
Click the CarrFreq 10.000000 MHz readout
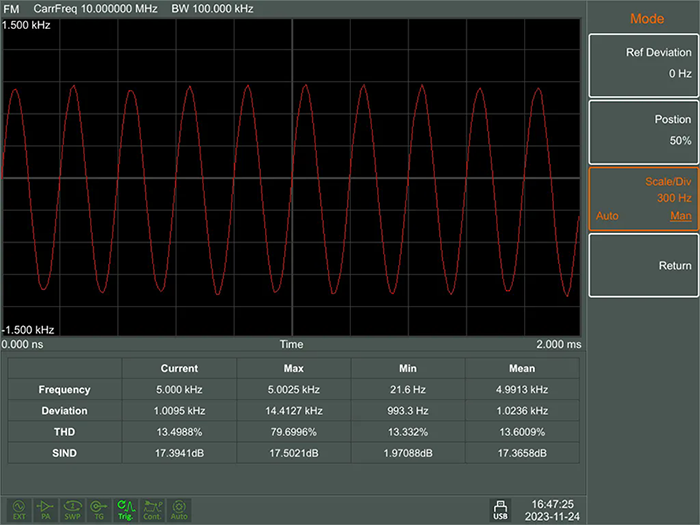click(x=95, y=8)
